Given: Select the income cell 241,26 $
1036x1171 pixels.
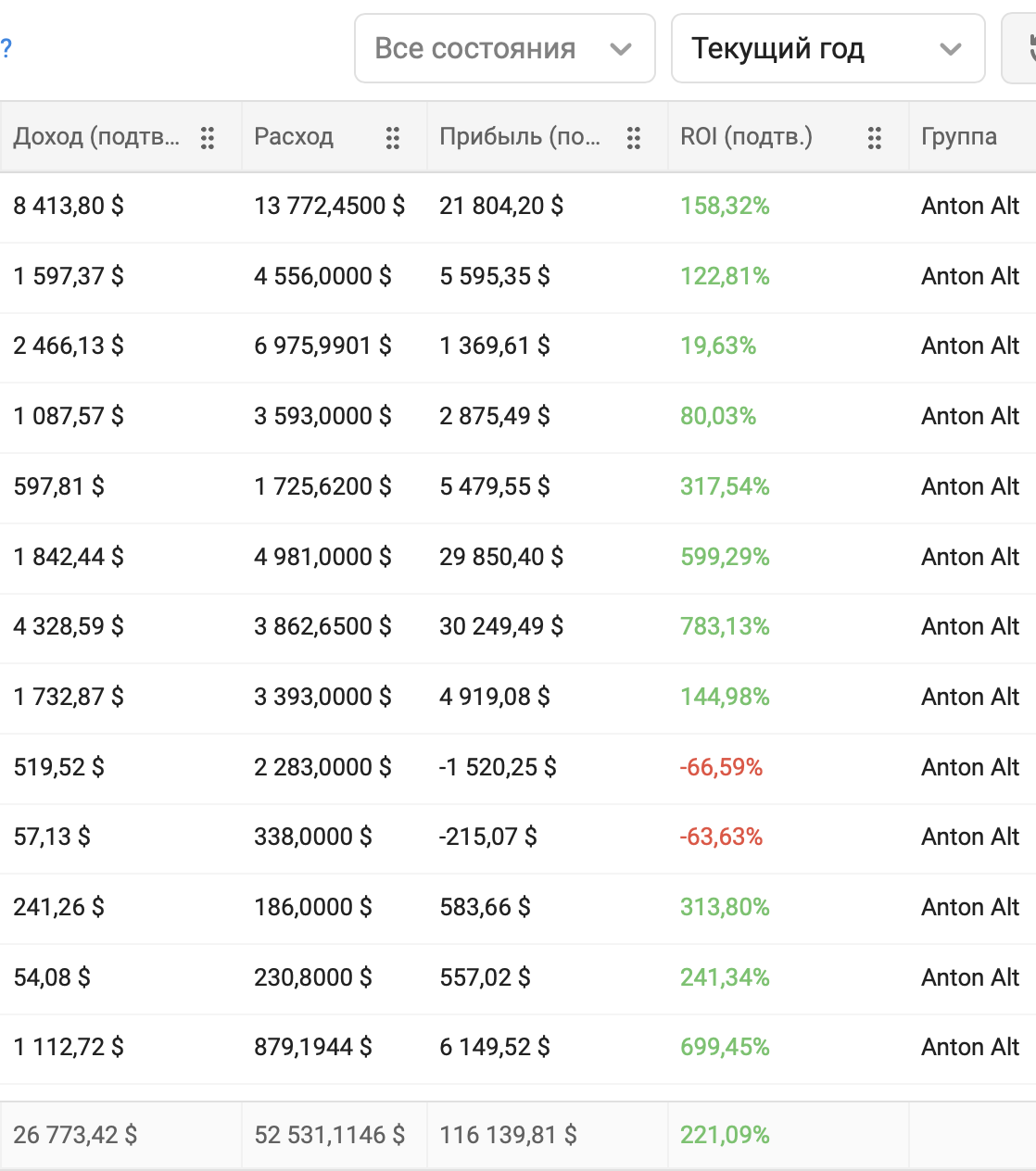Looking at the screenshot, I should (58, 907).
